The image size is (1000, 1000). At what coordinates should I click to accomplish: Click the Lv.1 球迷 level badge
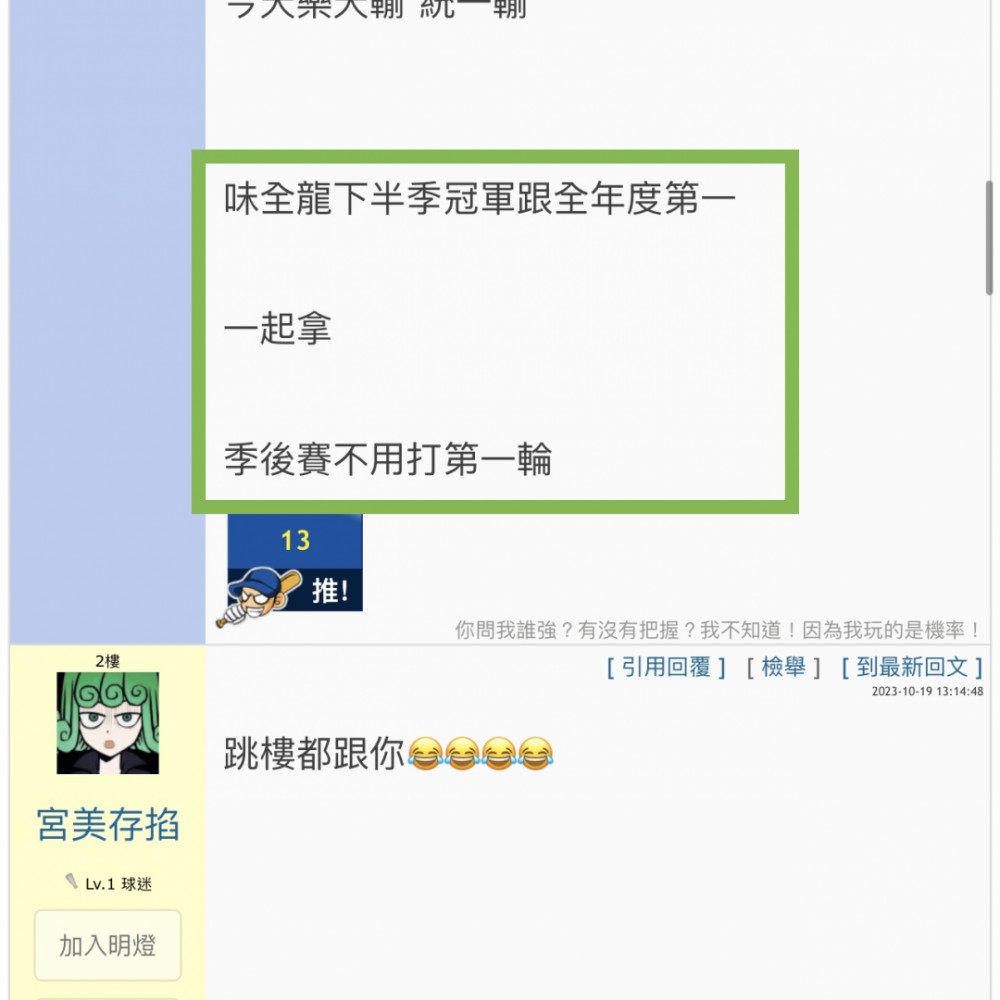[x=118, y=884]
